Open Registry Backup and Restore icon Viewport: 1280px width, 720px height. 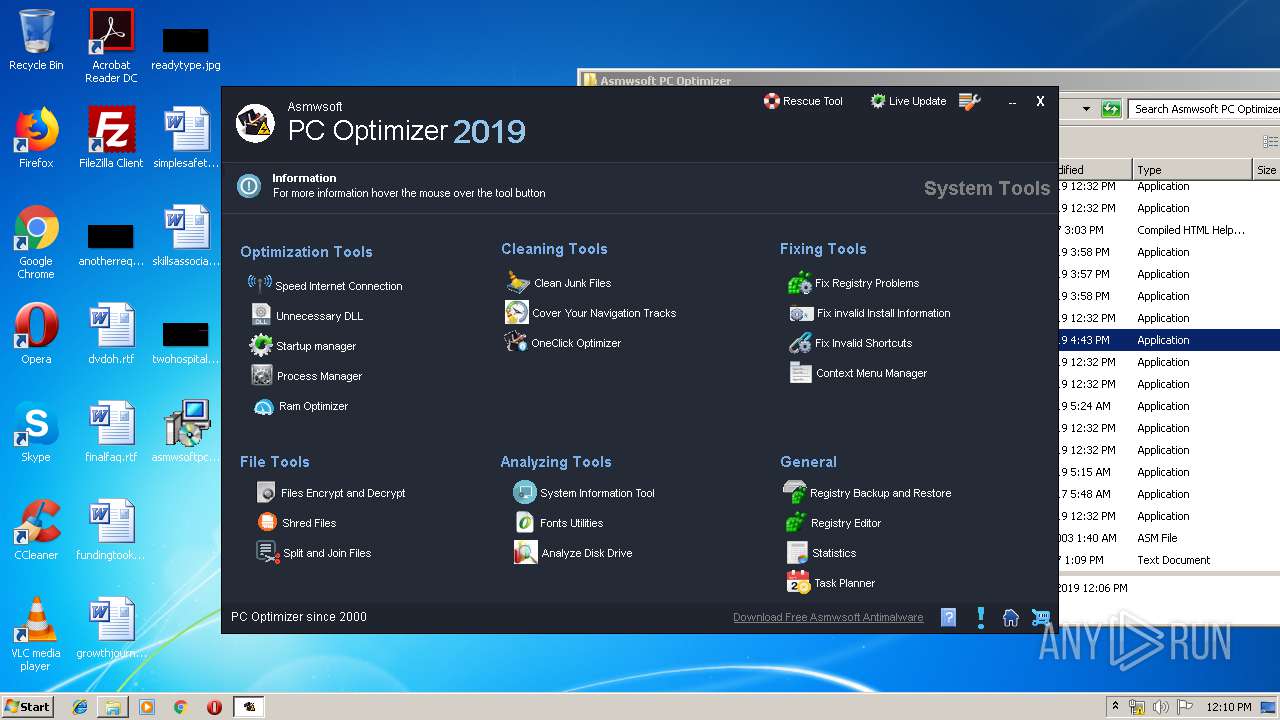[794, 492]
